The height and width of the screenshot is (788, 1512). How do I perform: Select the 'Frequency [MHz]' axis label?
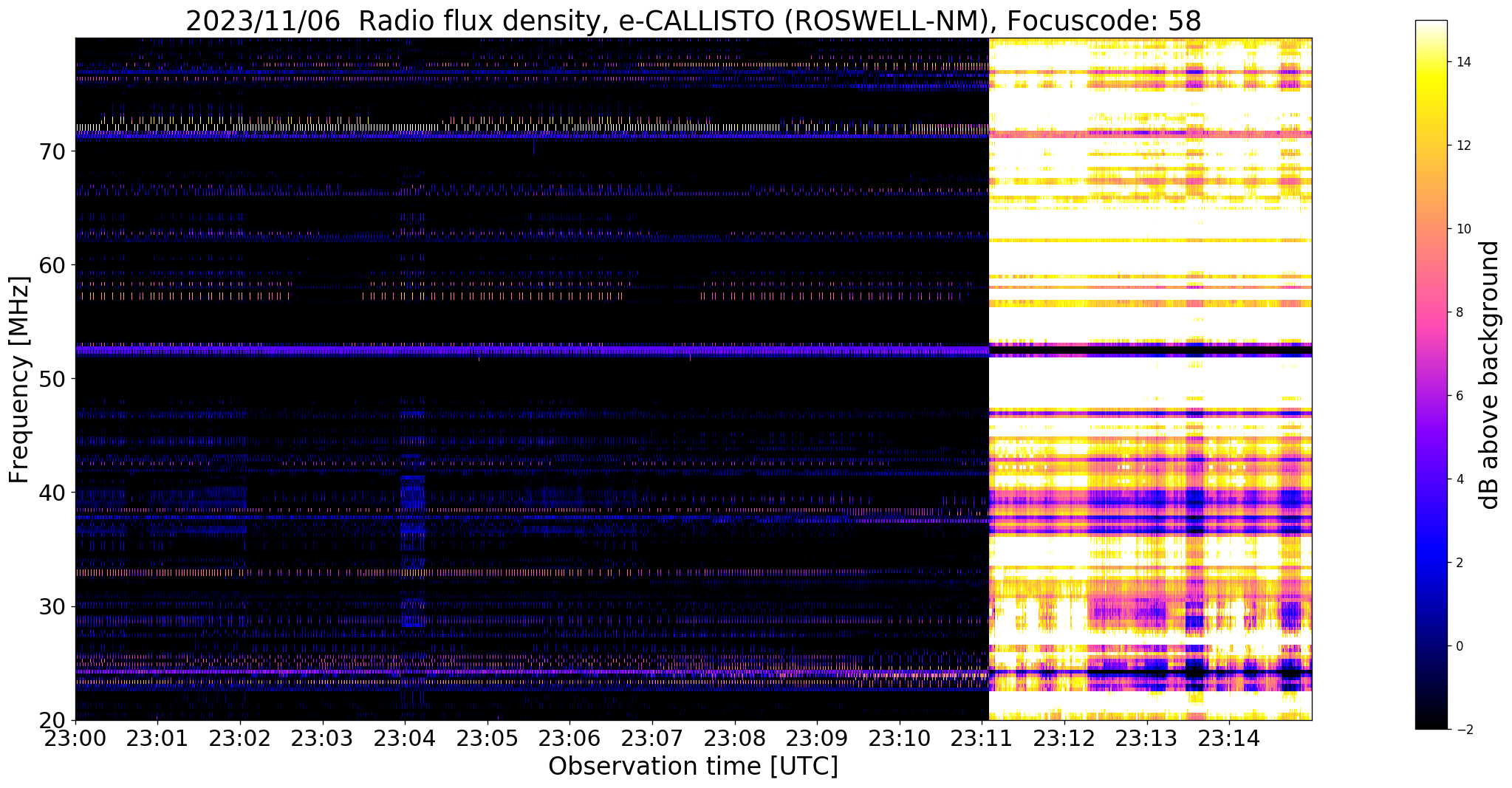click(19, 380)
